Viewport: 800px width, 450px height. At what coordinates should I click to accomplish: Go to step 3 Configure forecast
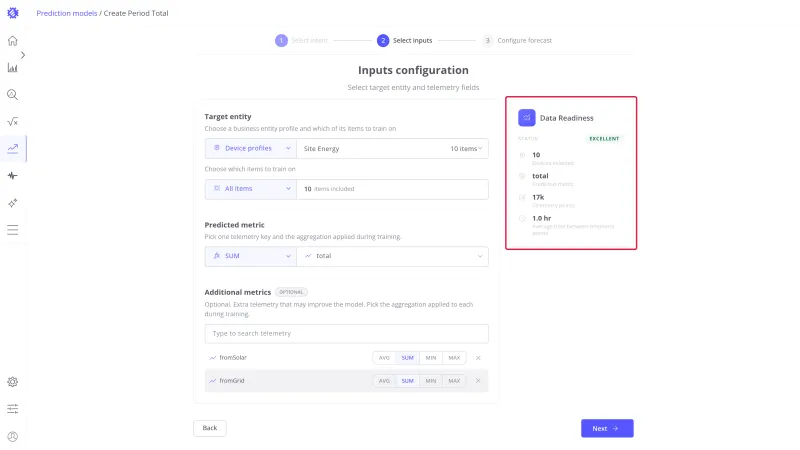517,40
